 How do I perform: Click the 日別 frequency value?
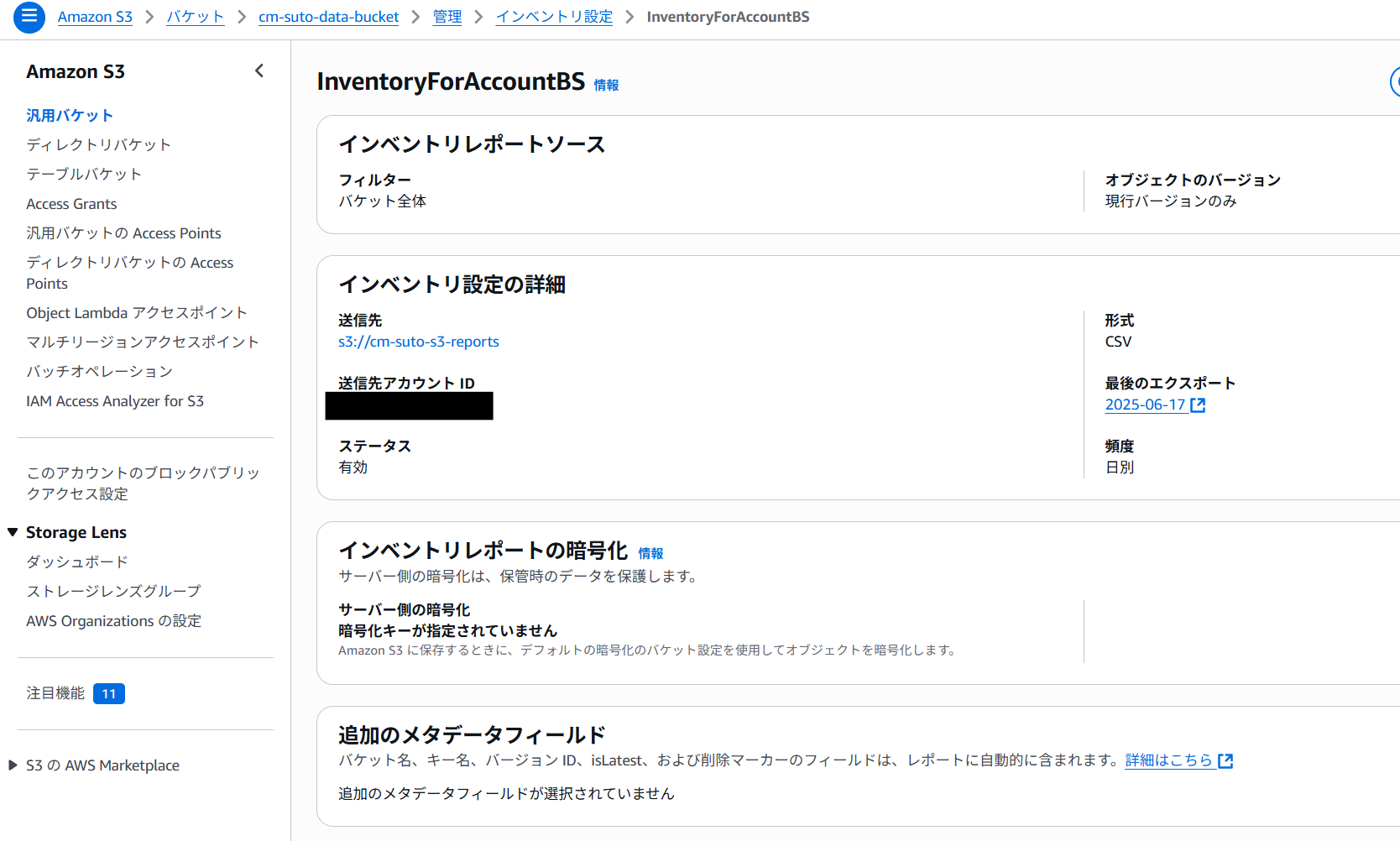pyautogui.click(x=1120, y=468)
